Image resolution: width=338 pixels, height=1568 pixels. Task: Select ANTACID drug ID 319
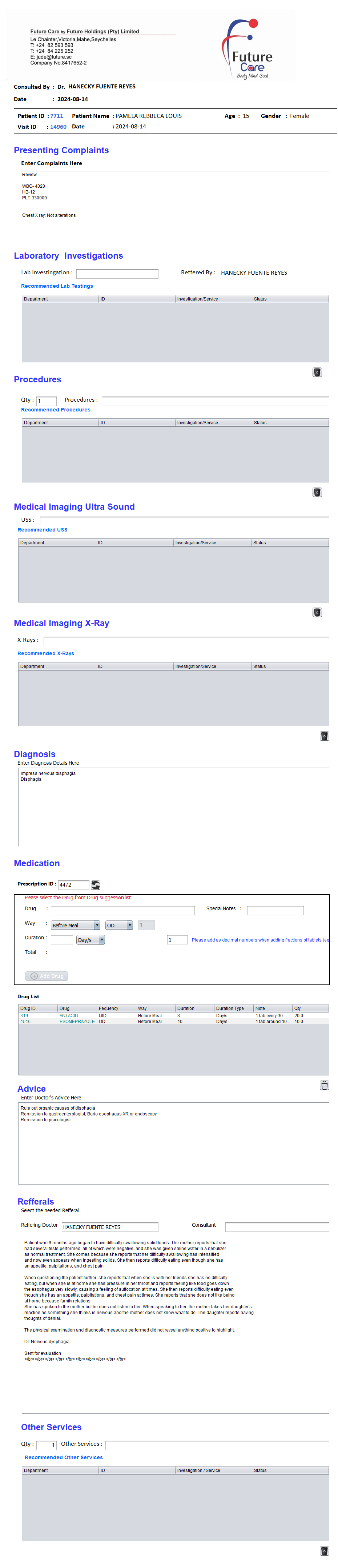pos(24,1015)
